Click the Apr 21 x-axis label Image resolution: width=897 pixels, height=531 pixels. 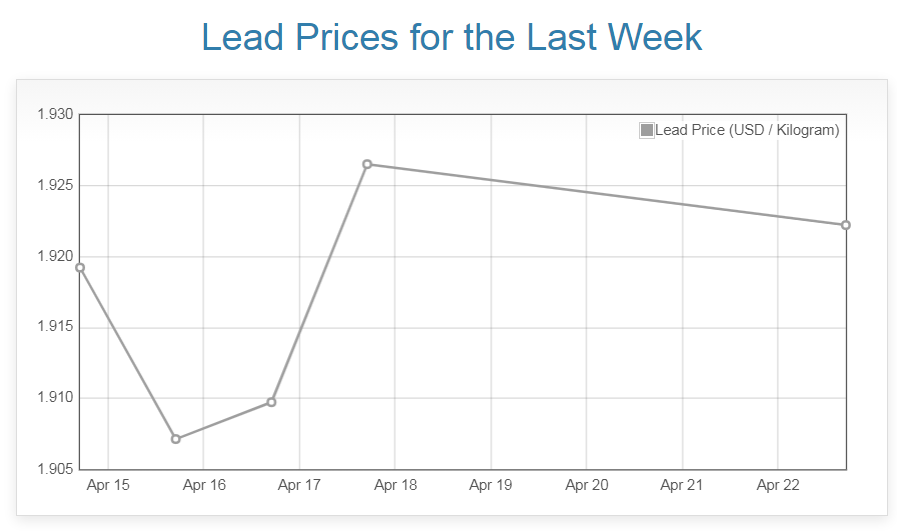pos(682,486)
